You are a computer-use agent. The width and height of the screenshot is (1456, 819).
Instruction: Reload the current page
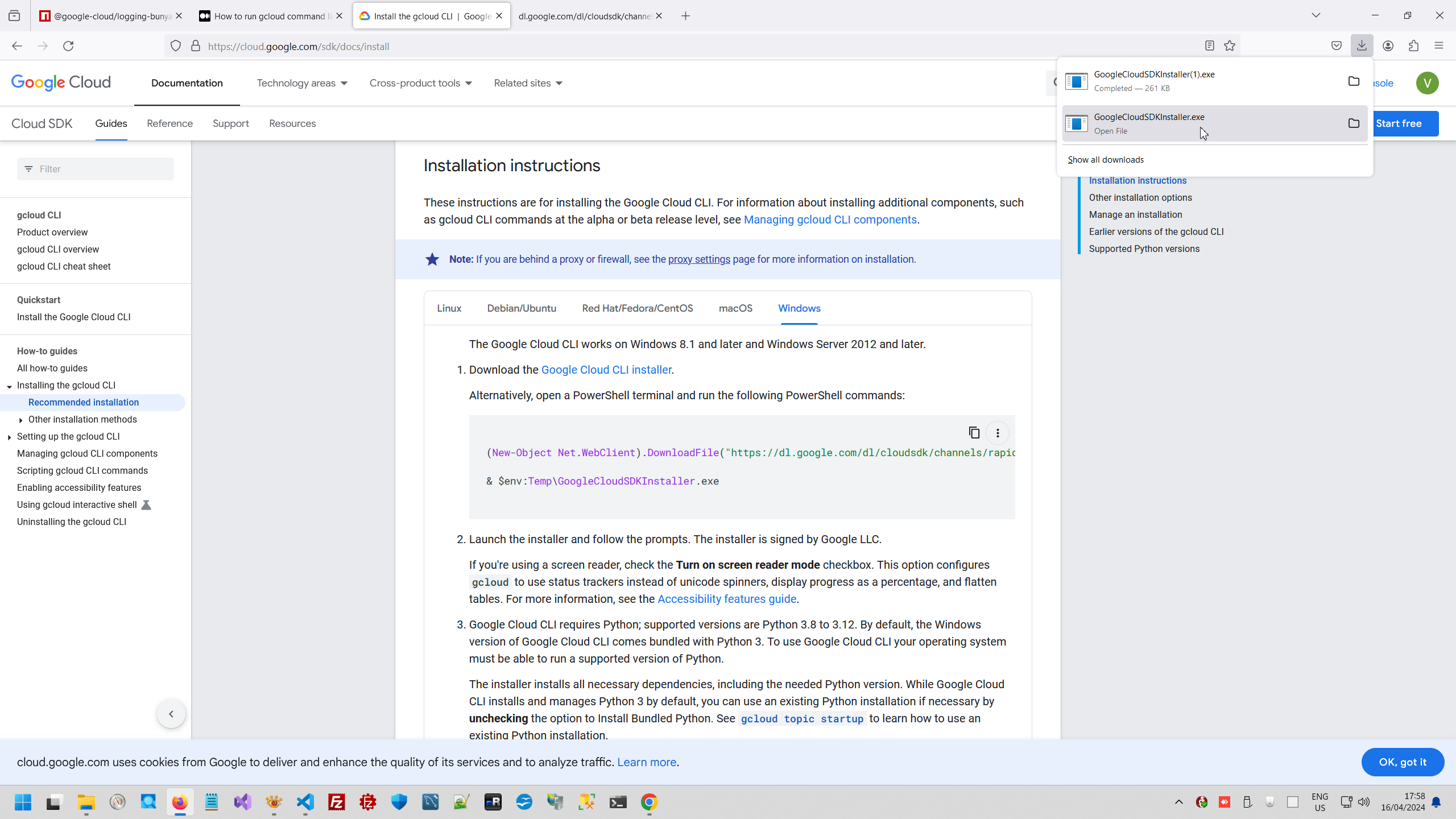coord(68,46)
